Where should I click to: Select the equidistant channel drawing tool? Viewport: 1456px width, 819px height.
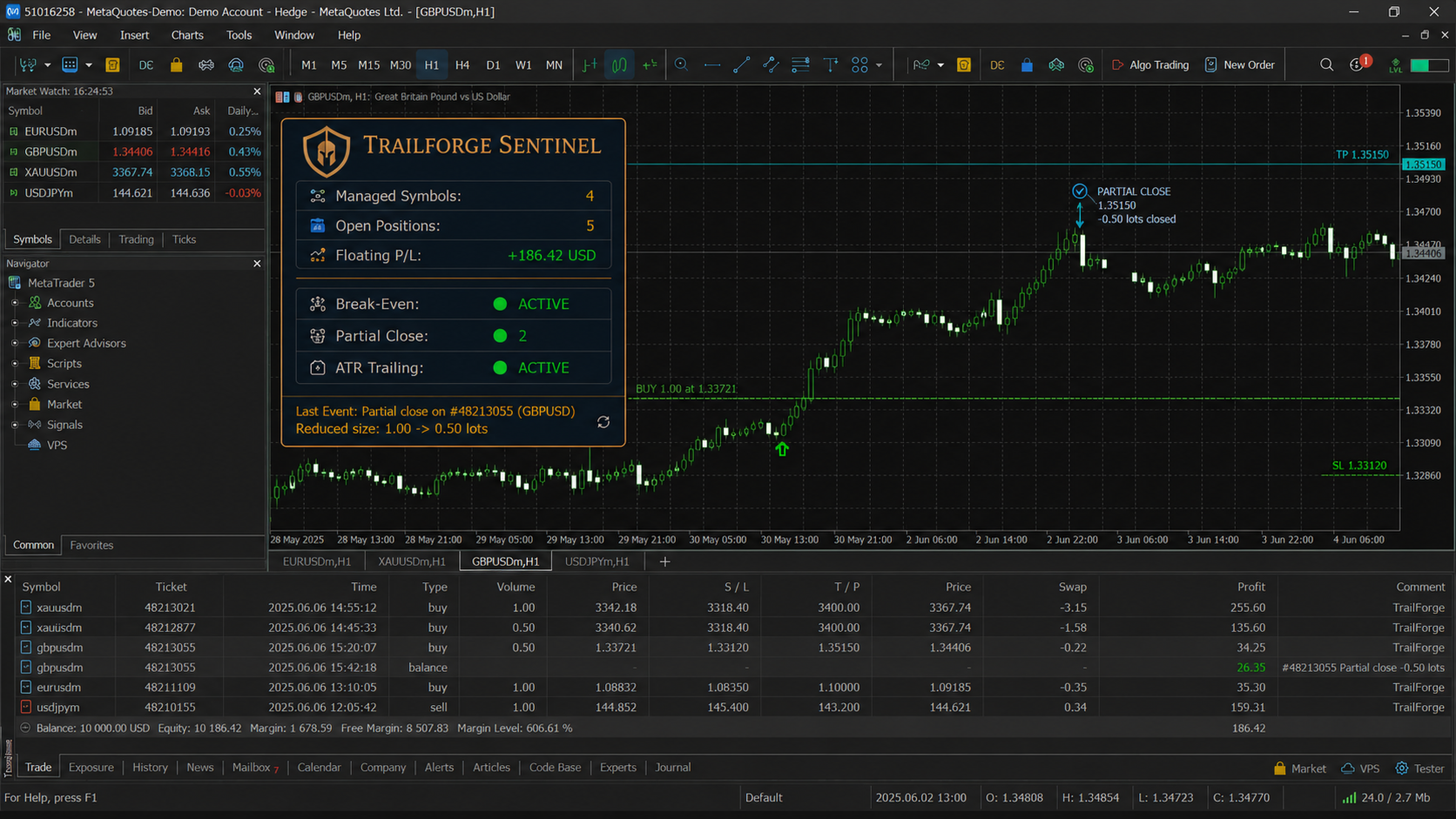tap(771, 65)
